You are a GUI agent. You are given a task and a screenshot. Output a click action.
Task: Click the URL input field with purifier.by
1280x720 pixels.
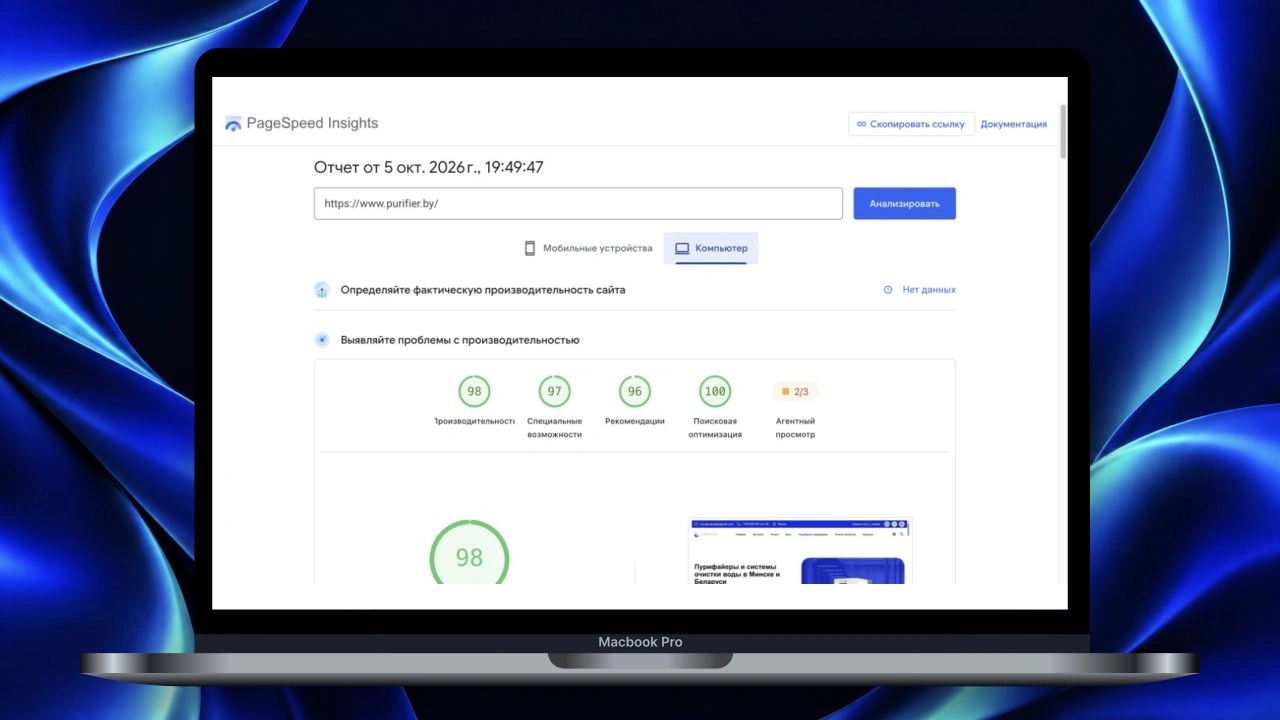(578, 203)
